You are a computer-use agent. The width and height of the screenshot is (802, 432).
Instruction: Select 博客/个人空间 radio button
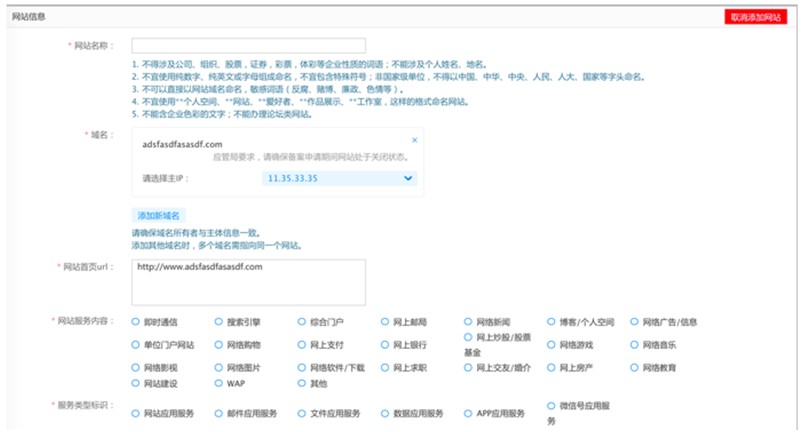(x=551, y=322)
